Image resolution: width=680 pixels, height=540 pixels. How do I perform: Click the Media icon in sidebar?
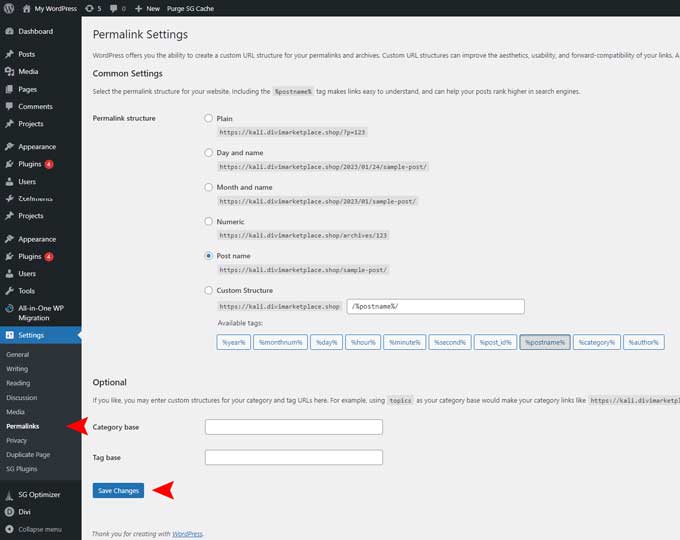pyautogui.click(x=9, y=71)
